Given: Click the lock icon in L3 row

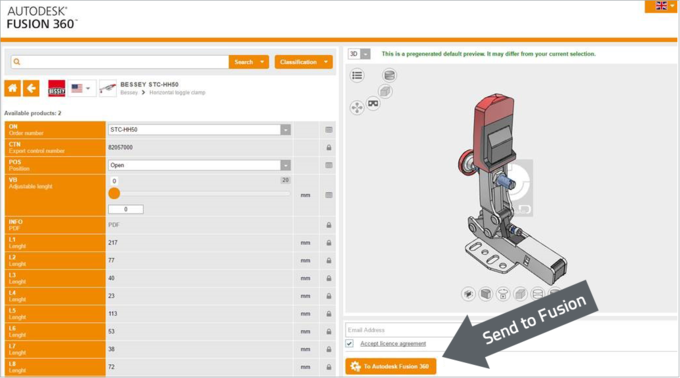Looking at the screenshot, I should [x=329, y=278].
